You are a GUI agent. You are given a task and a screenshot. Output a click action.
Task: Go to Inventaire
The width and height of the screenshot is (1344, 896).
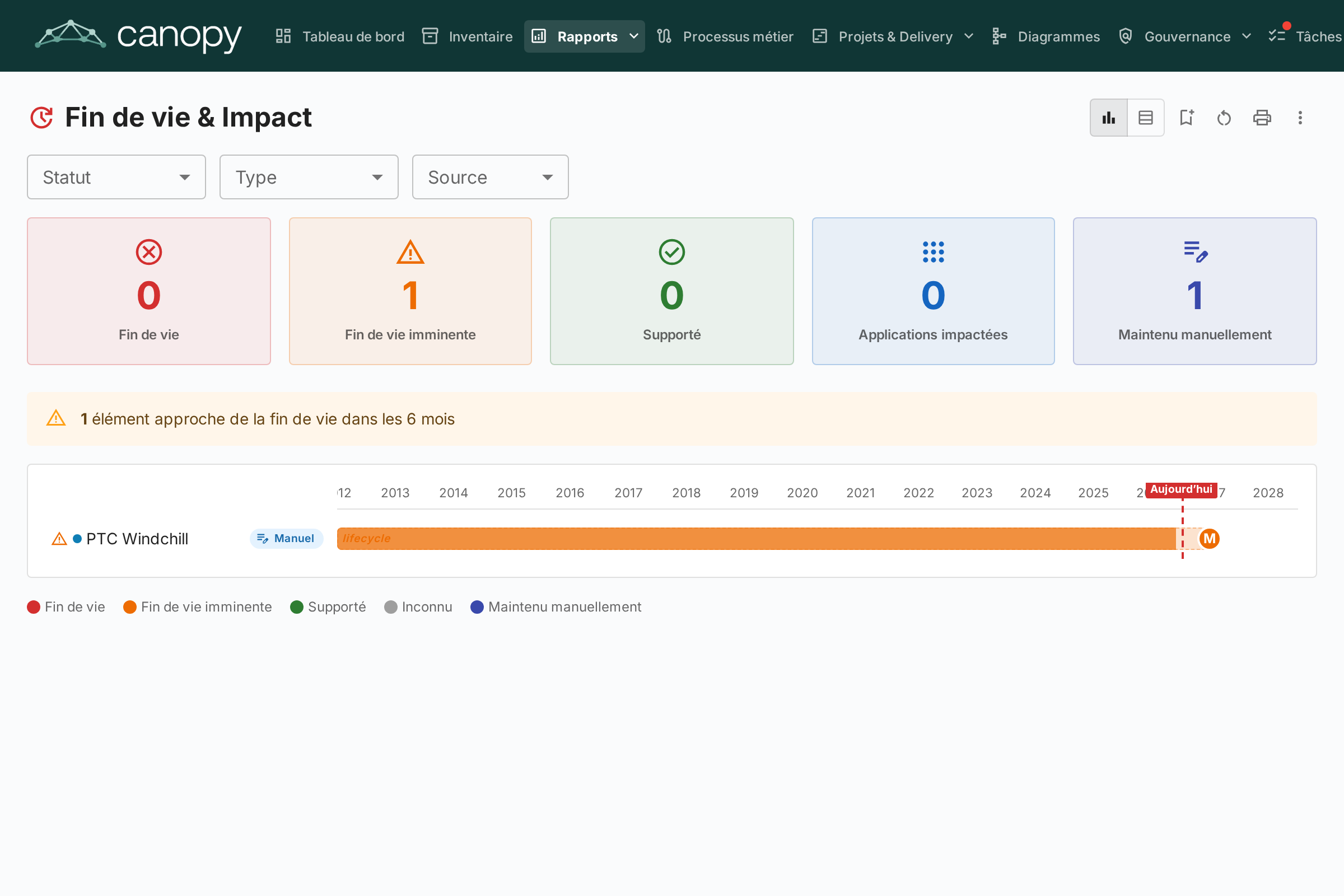[x=467, y=36]
